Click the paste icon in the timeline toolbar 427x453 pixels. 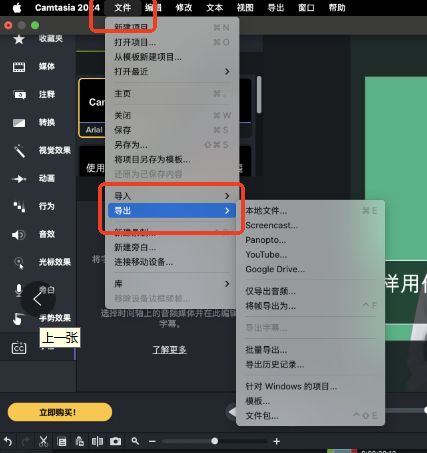[80, 441]
